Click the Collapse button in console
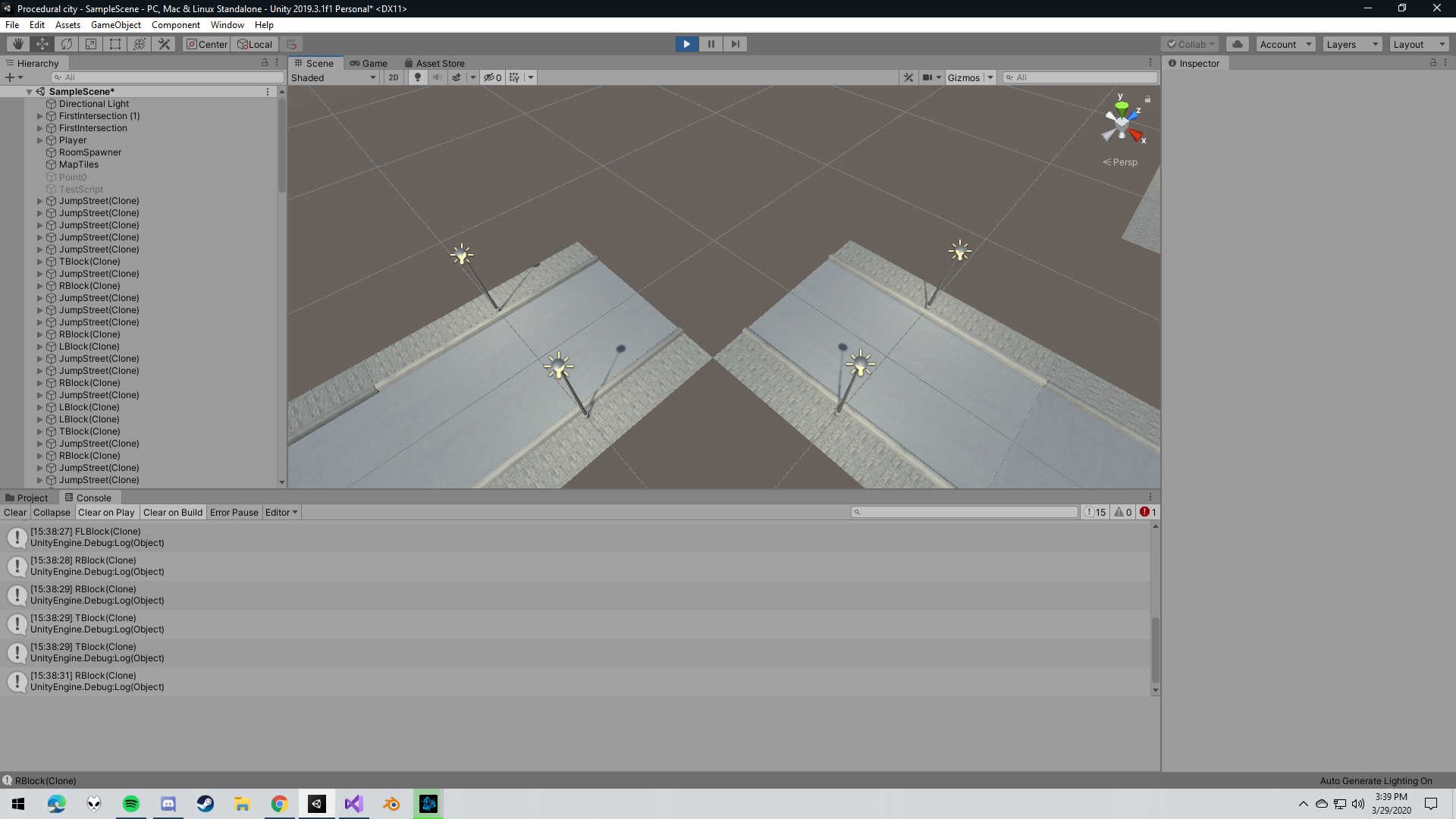 (52, 513)
